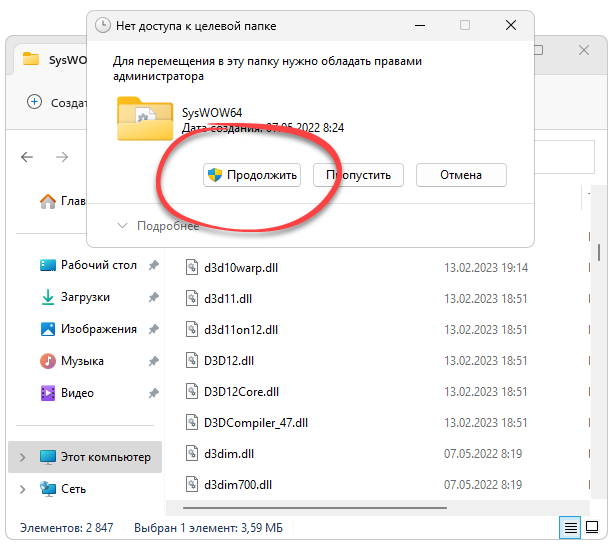
Task: Click the Отмена button in dialog
Action: click(x=461, y=175)
